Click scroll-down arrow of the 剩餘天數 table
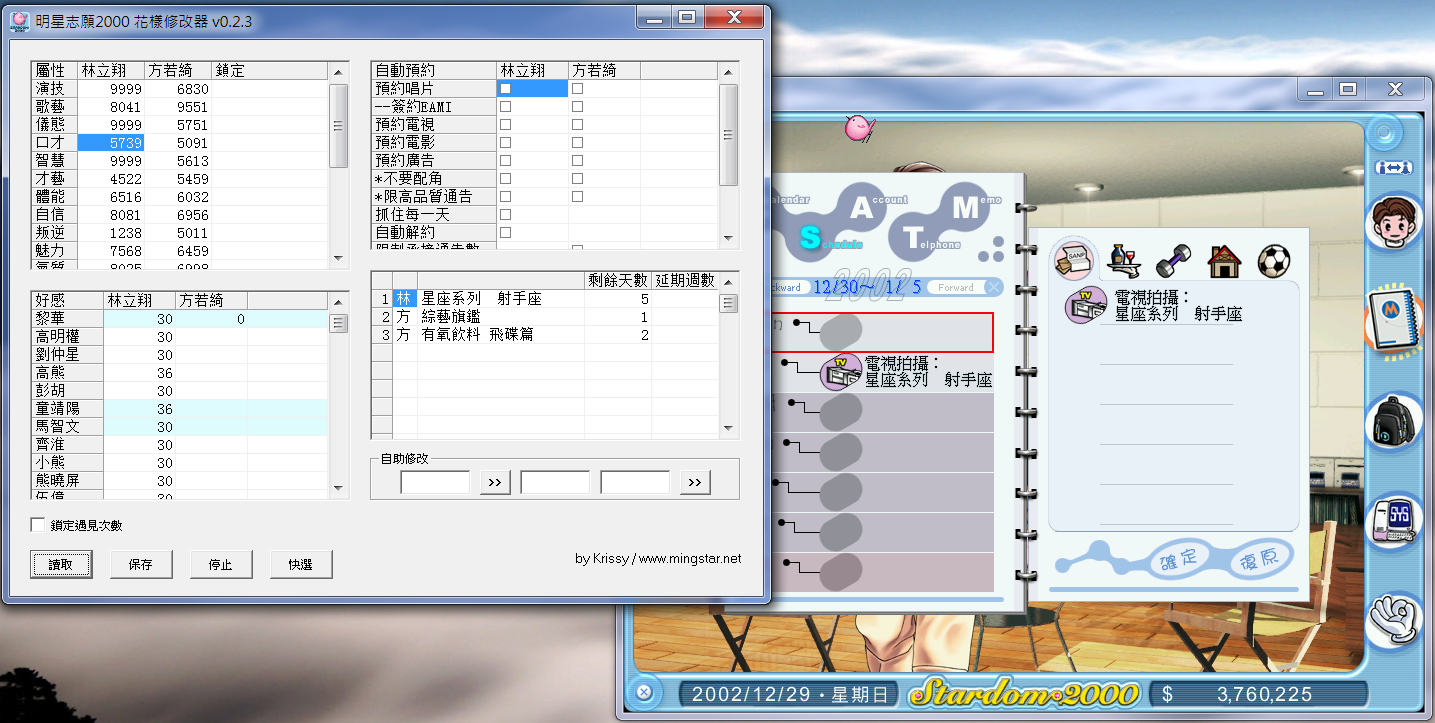This screenshot has width=1435, height=723. coord(728,429)
